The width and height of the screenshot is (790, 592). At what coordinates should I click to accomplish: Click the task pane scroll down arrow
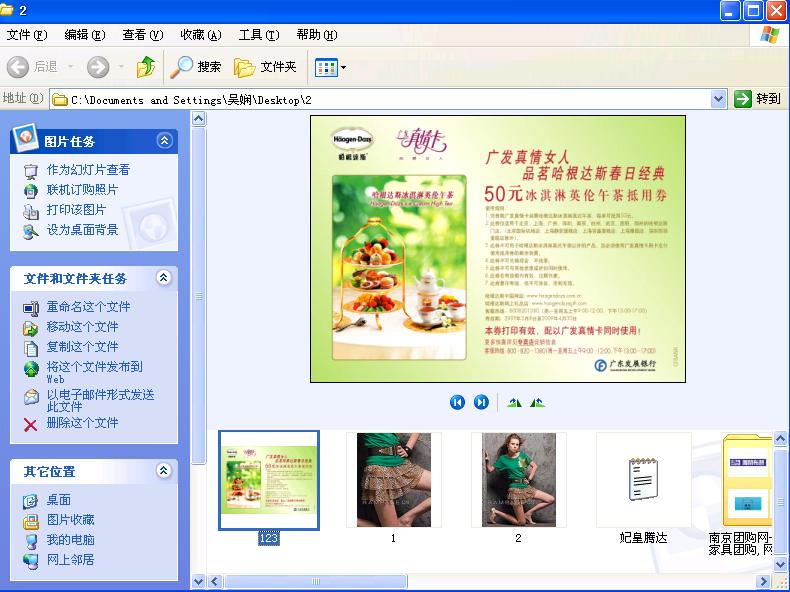(199, 581)
